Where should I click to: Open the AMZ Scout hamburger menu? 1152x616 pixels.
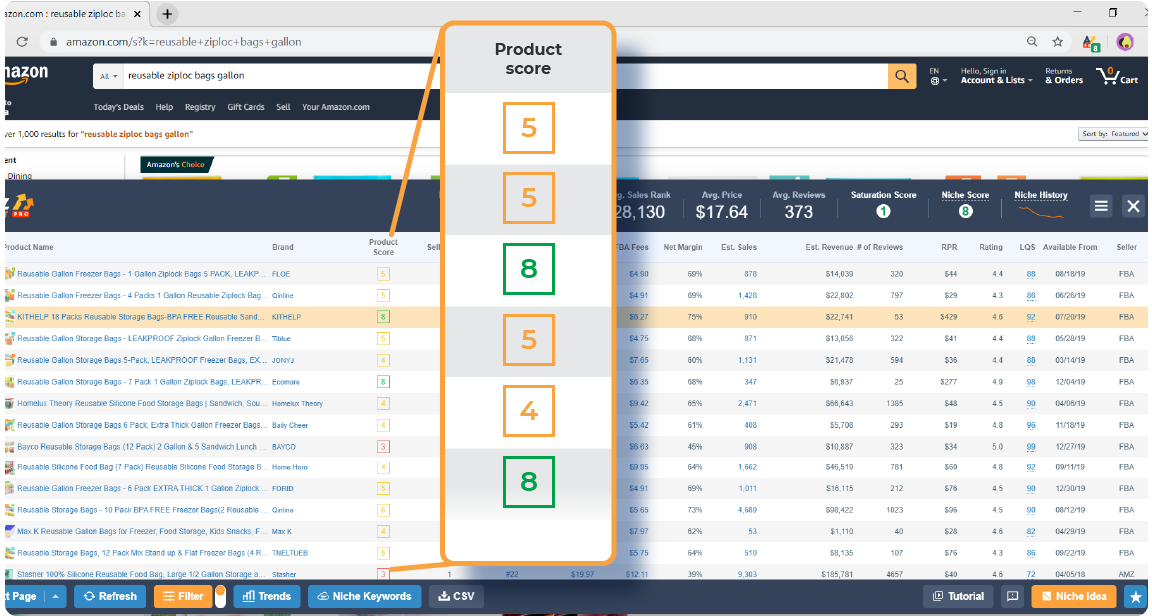click(1101, 205)
